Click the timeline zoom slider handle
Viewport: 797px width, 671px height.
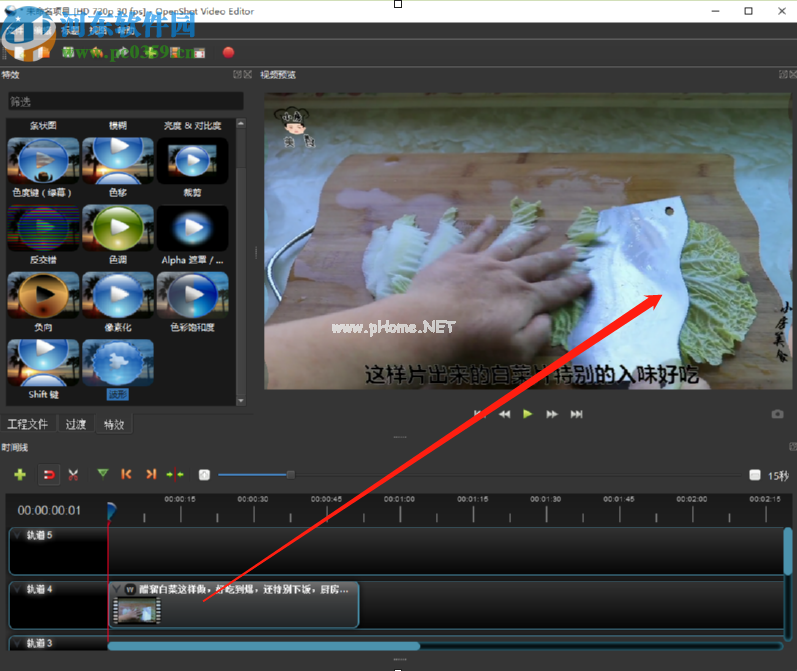pos(290,474)
